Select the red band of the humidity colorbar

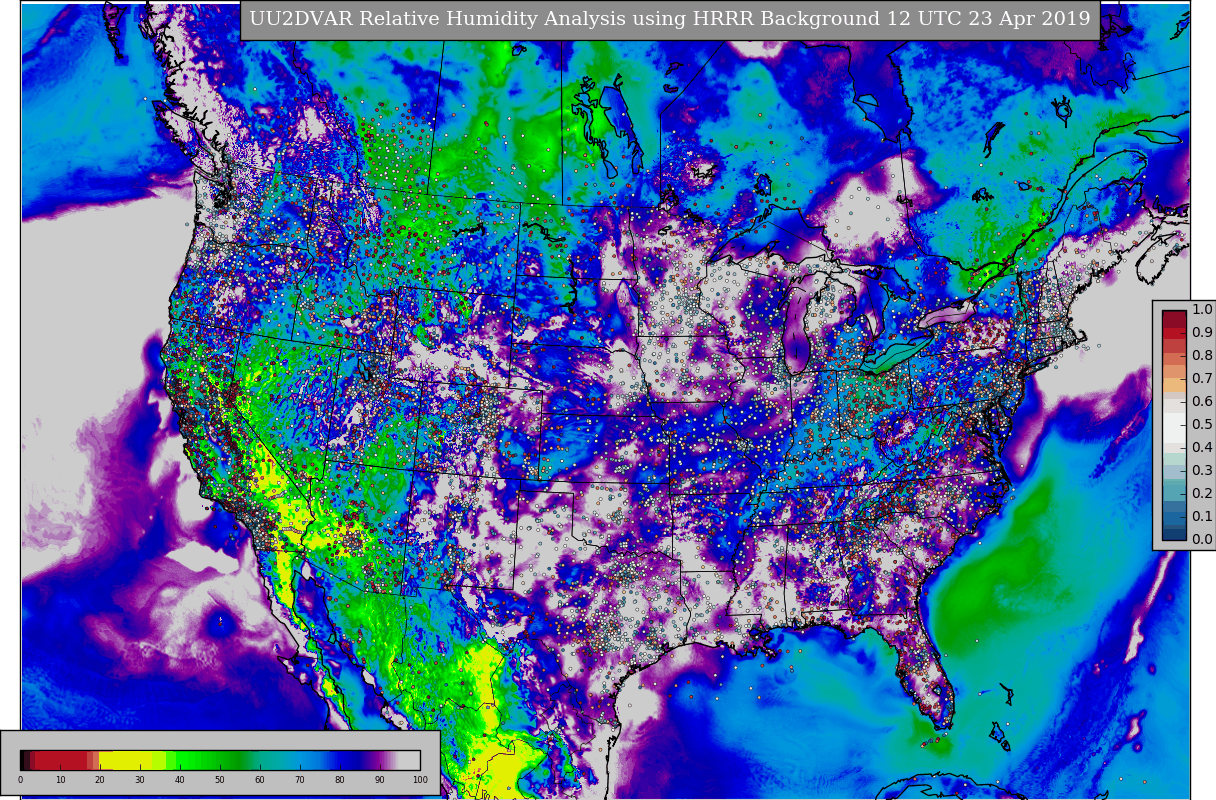(61, 760)
